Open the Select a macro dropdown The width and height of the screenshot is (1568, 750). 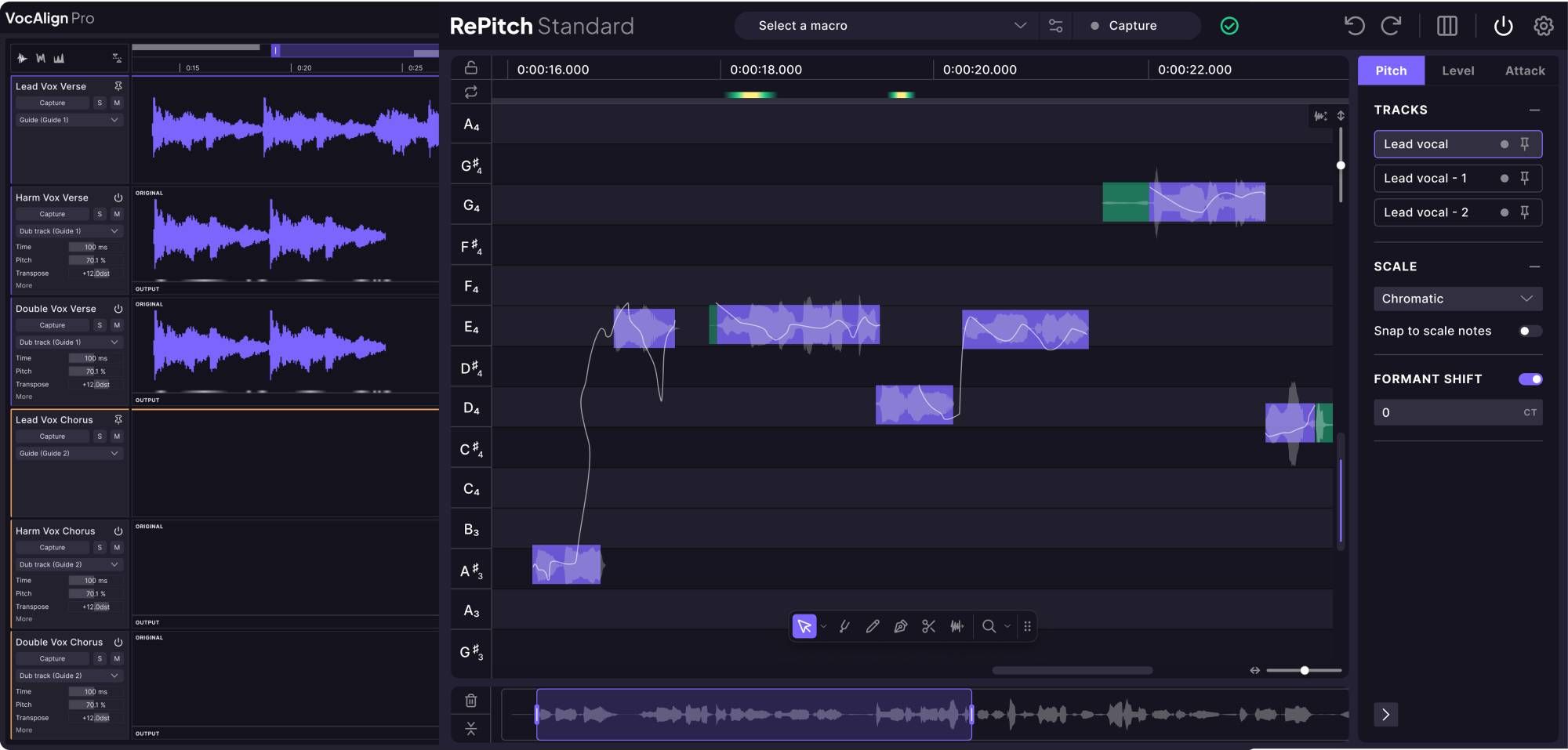887,26
